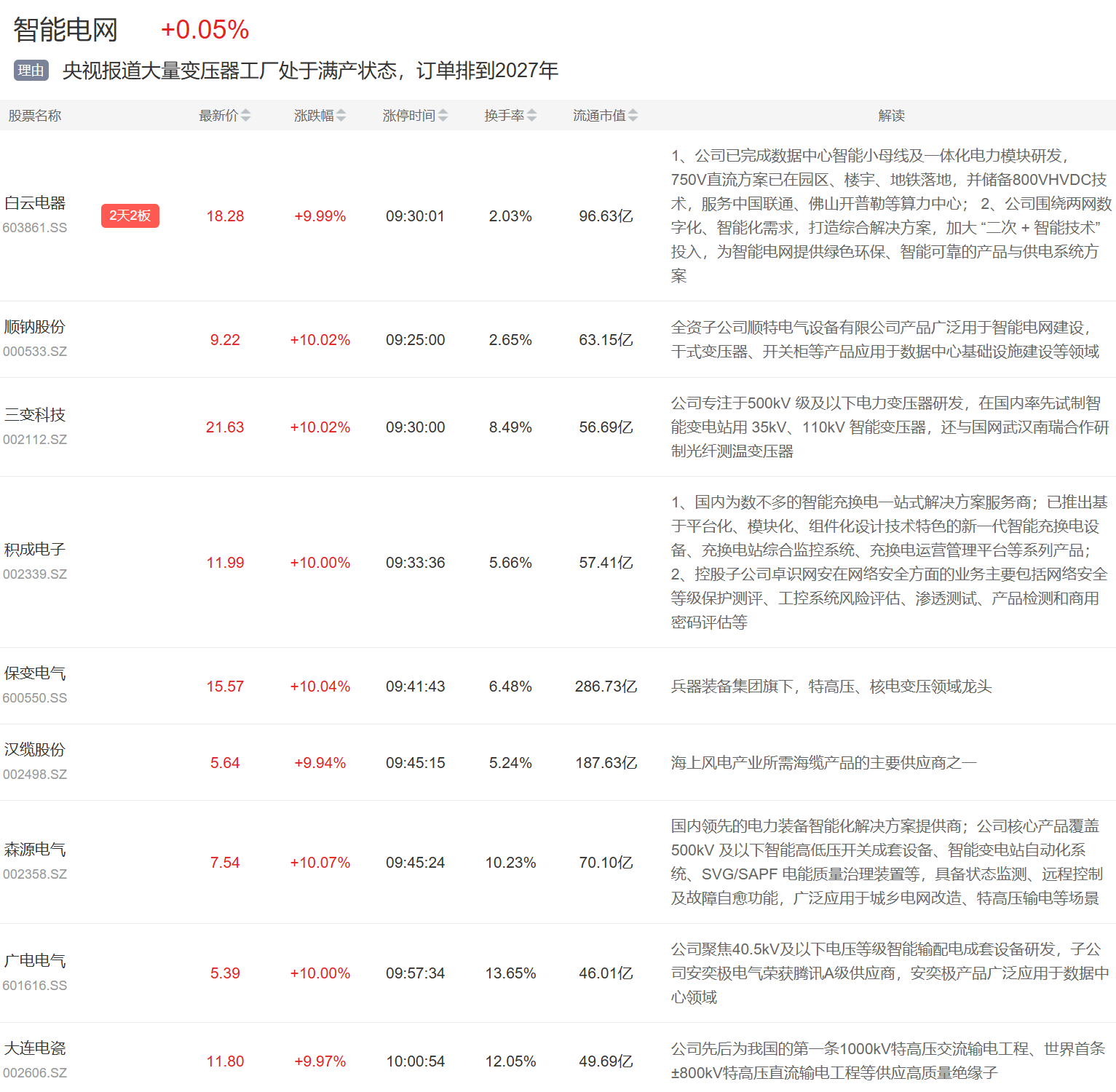Click the 股票名称 column header
This screenshot has height=1092, width=1116.
pos(35,116)
